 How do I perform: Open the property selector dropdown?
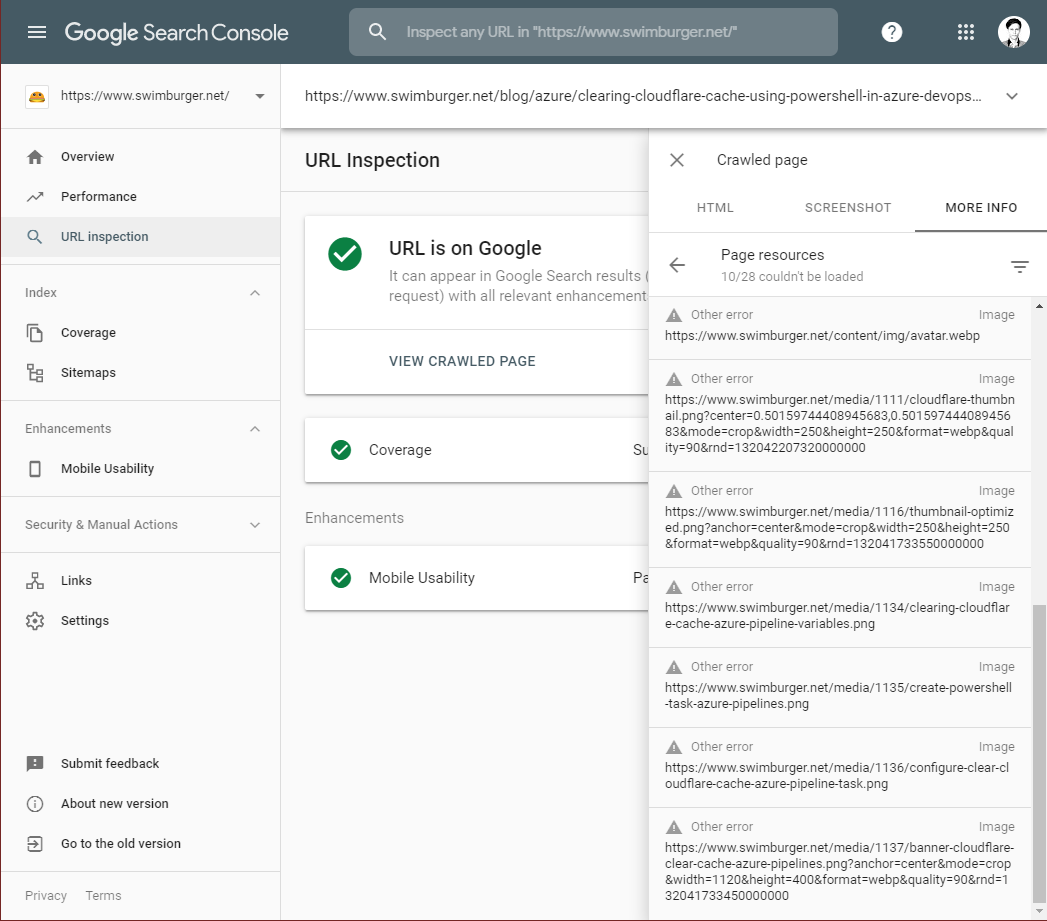[x=260, y=96]
